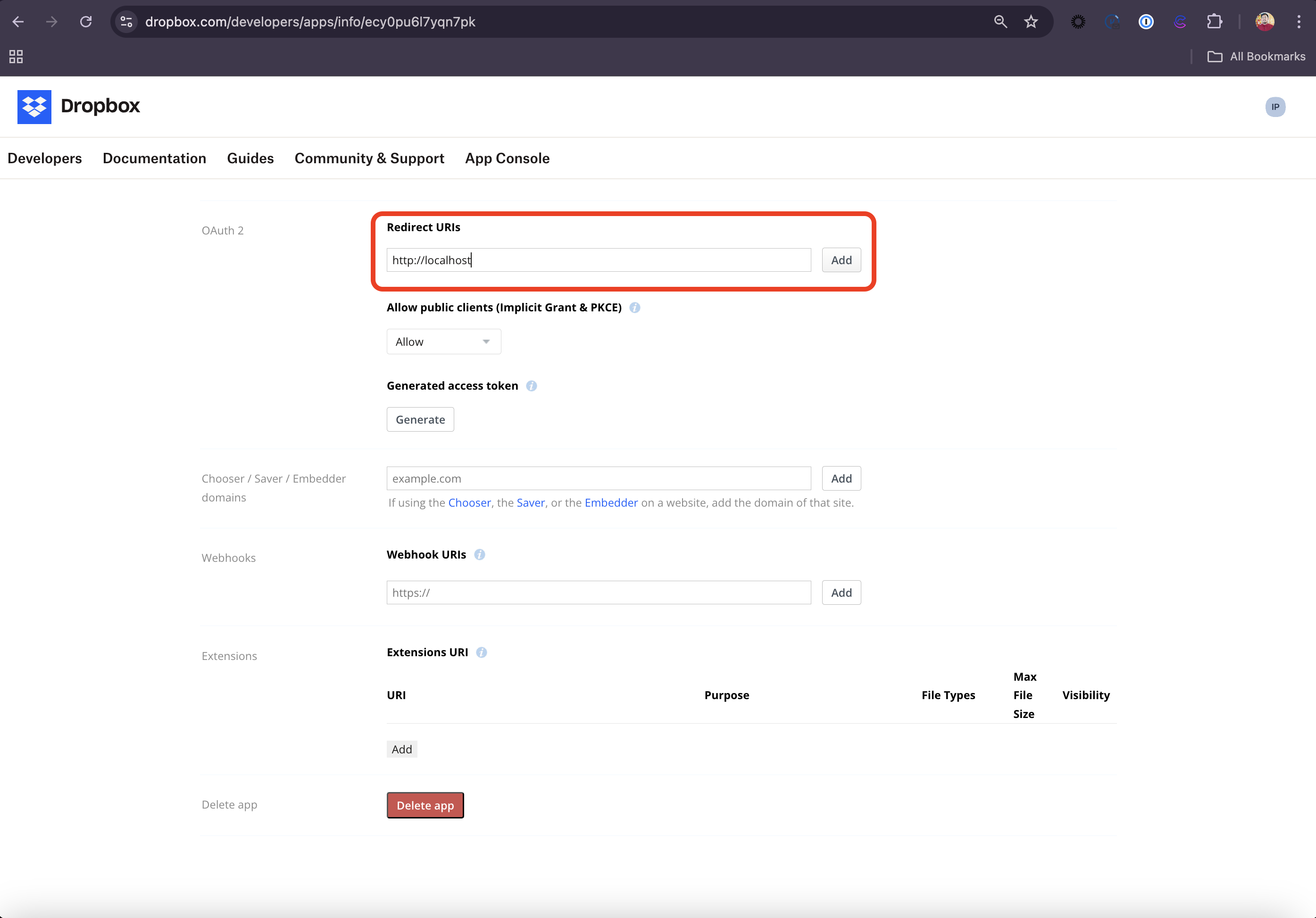The image size is (1316, 918).
Task: Click the 'URI' column header
Action: [x=396, y=695]
